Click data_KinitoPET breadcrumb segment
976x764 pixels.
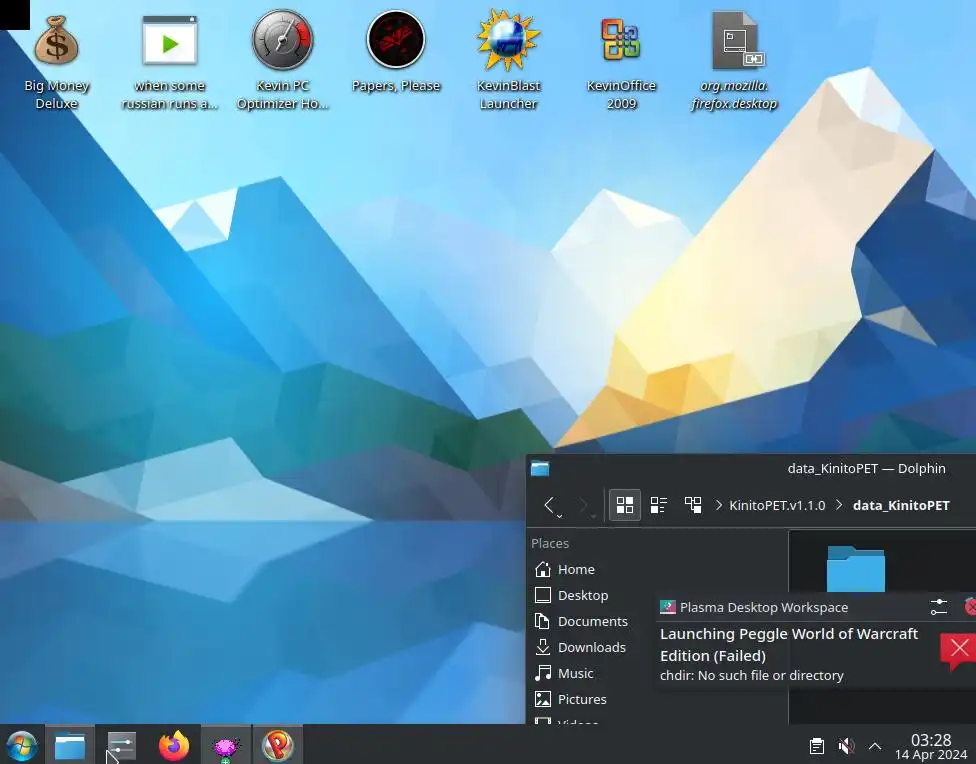point(901,505)
